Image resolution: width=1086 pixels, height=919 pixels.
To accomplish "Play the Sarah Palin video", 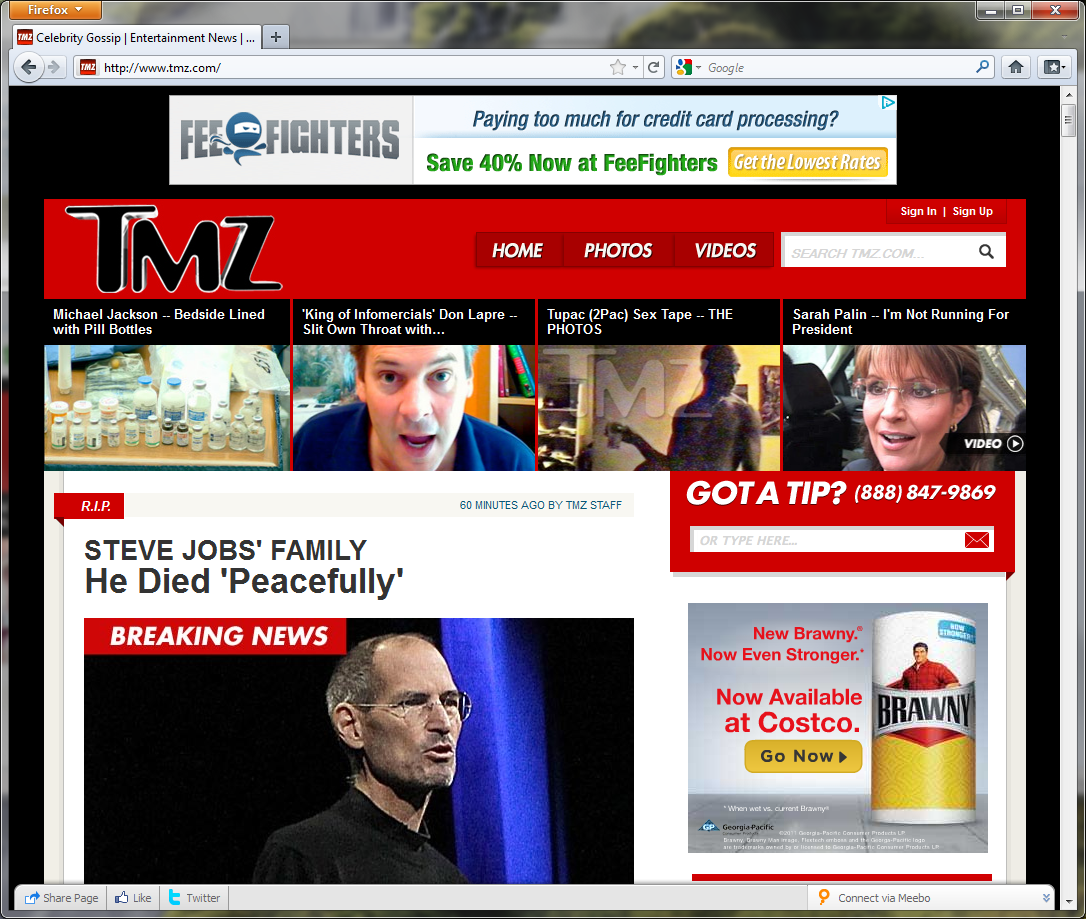I will [1013, 443].
